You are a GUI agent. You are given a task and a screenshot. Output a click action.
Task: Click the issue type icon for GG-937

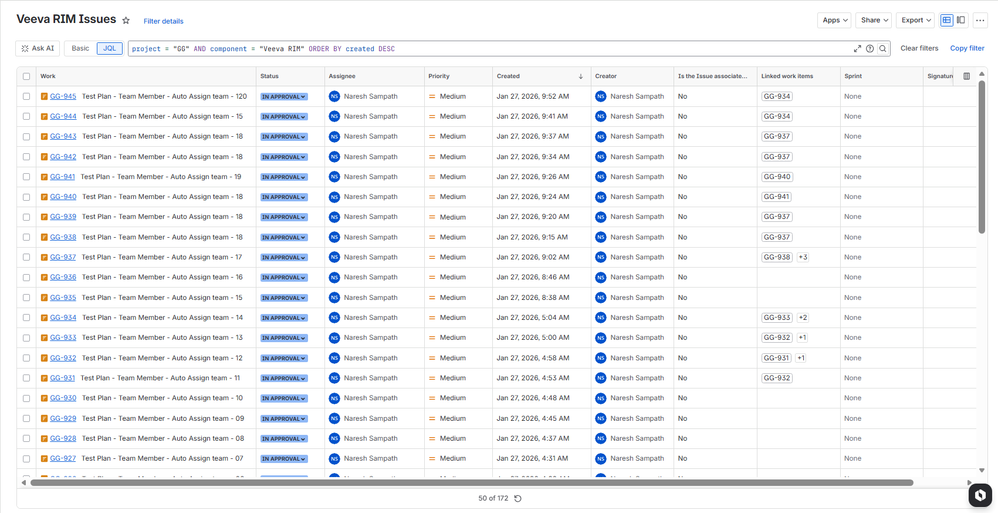pyautogui.click(x=44, y=257)
